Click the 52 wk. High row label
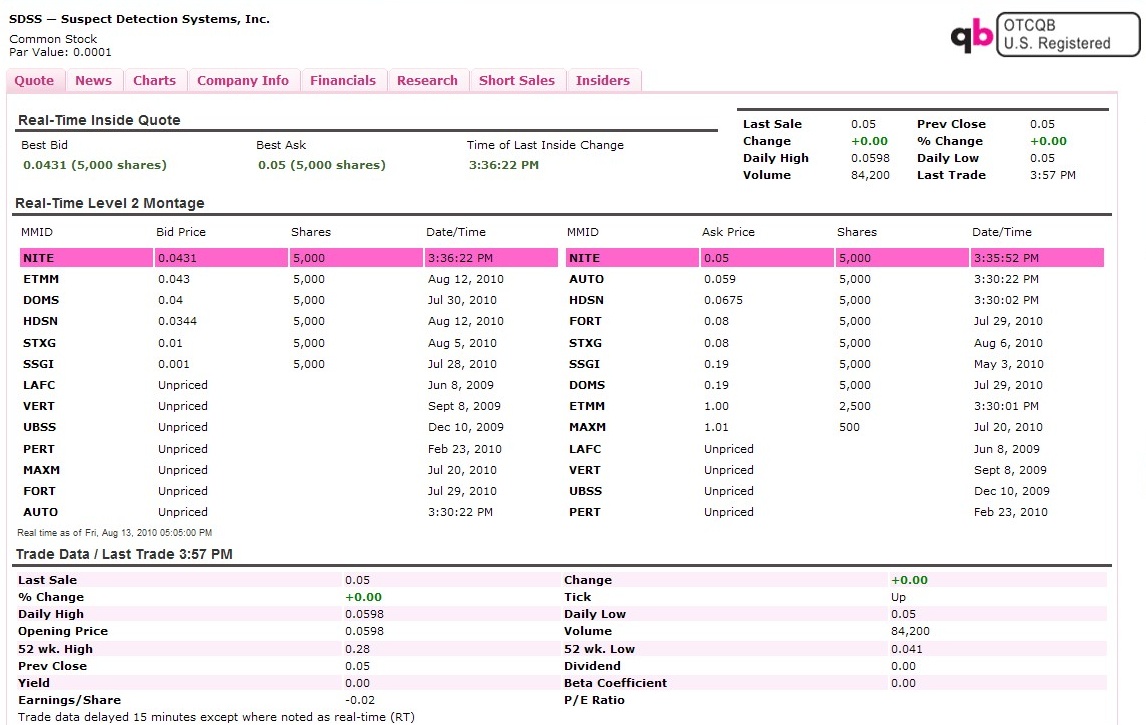The image size is (1146, 725). click(55, 649)
